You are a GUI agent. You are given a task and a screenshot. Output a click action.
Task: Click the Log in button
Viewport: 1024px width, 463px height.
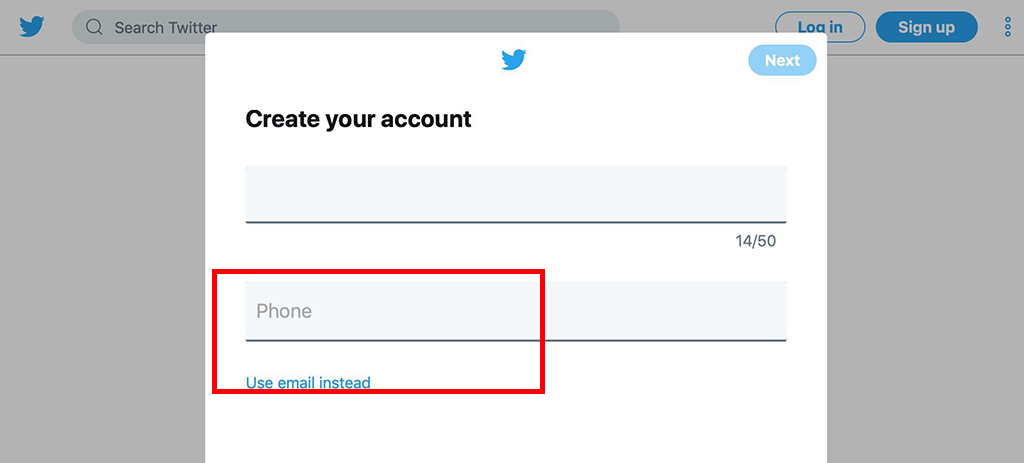(820, 27)
